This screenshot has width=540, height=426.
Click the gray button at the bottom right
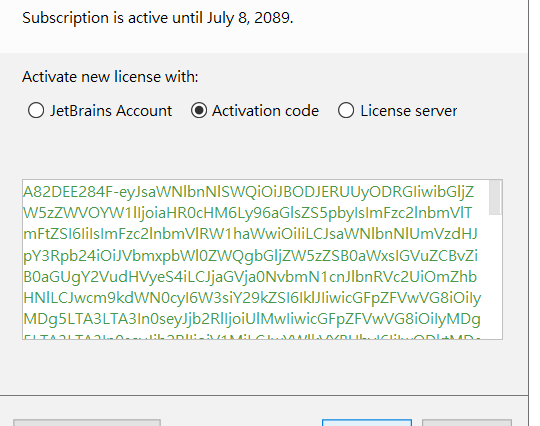point(467,423)
